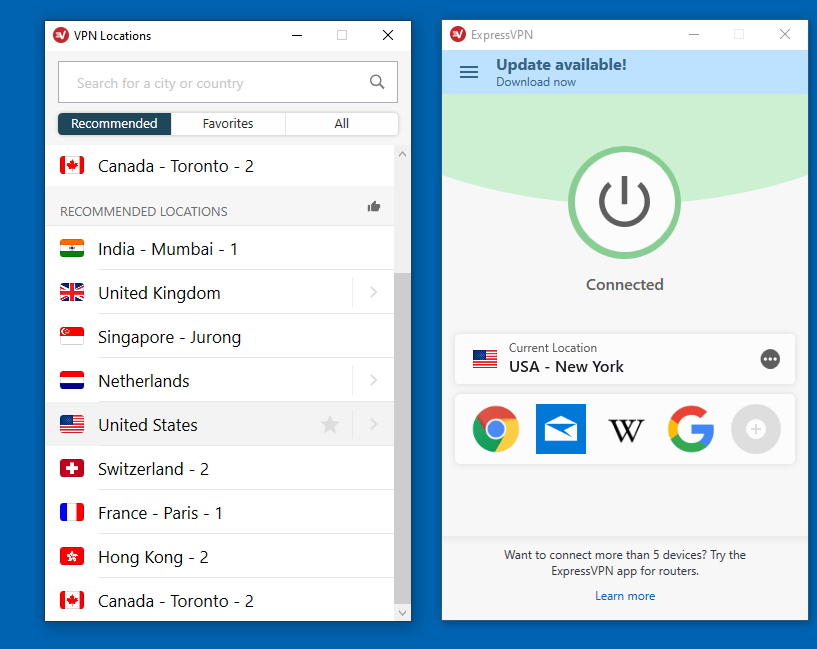Minimize the VPN Locations window
The image size is (817, 649).
[x=297, y=35]
